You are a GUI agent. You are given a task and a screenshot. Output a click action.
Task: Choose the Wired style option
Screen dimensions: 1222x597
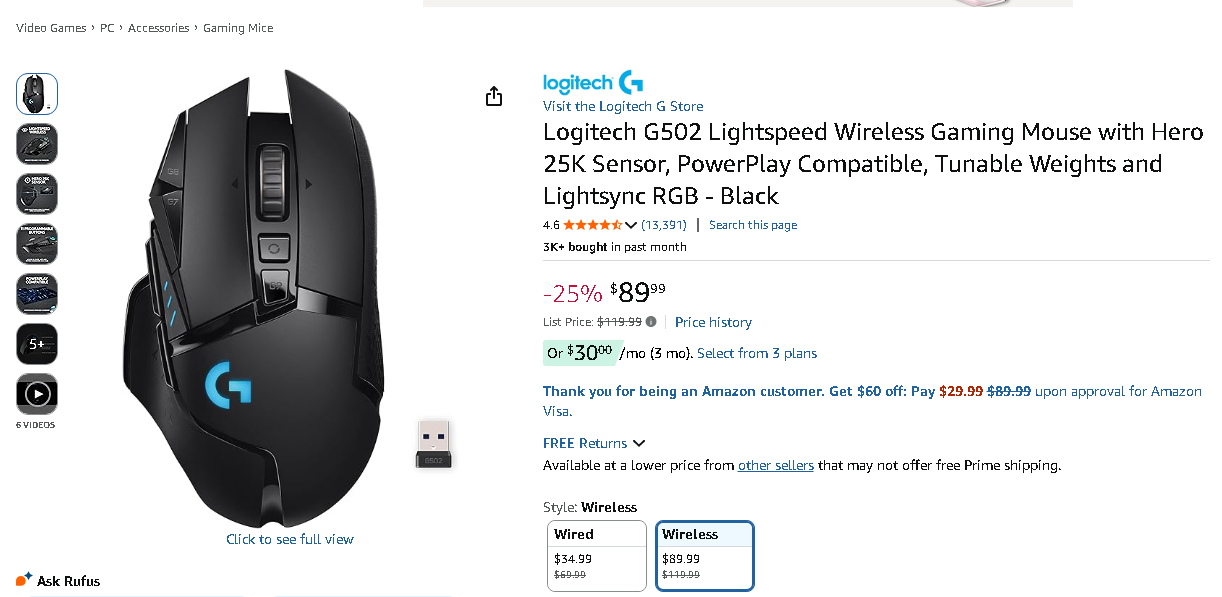pos(597,555)
